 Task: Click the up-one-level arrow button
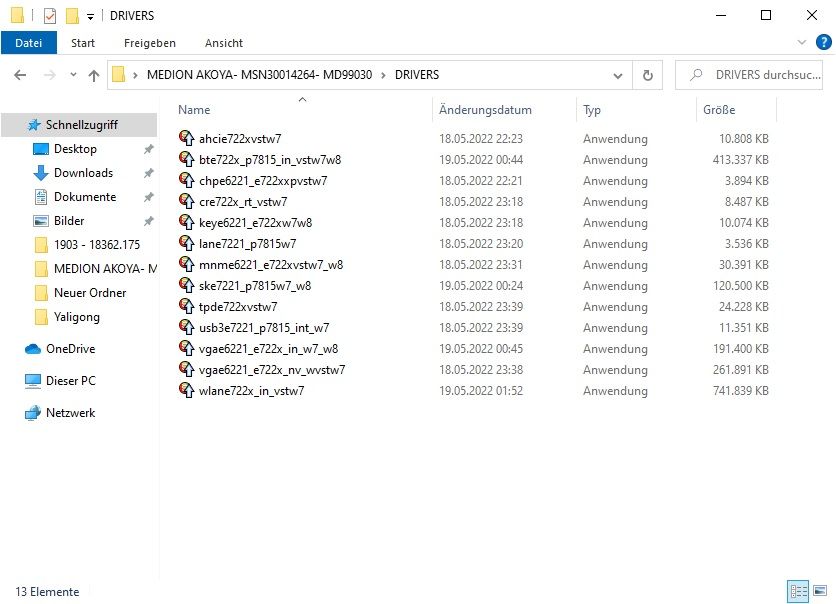point(94,75)
